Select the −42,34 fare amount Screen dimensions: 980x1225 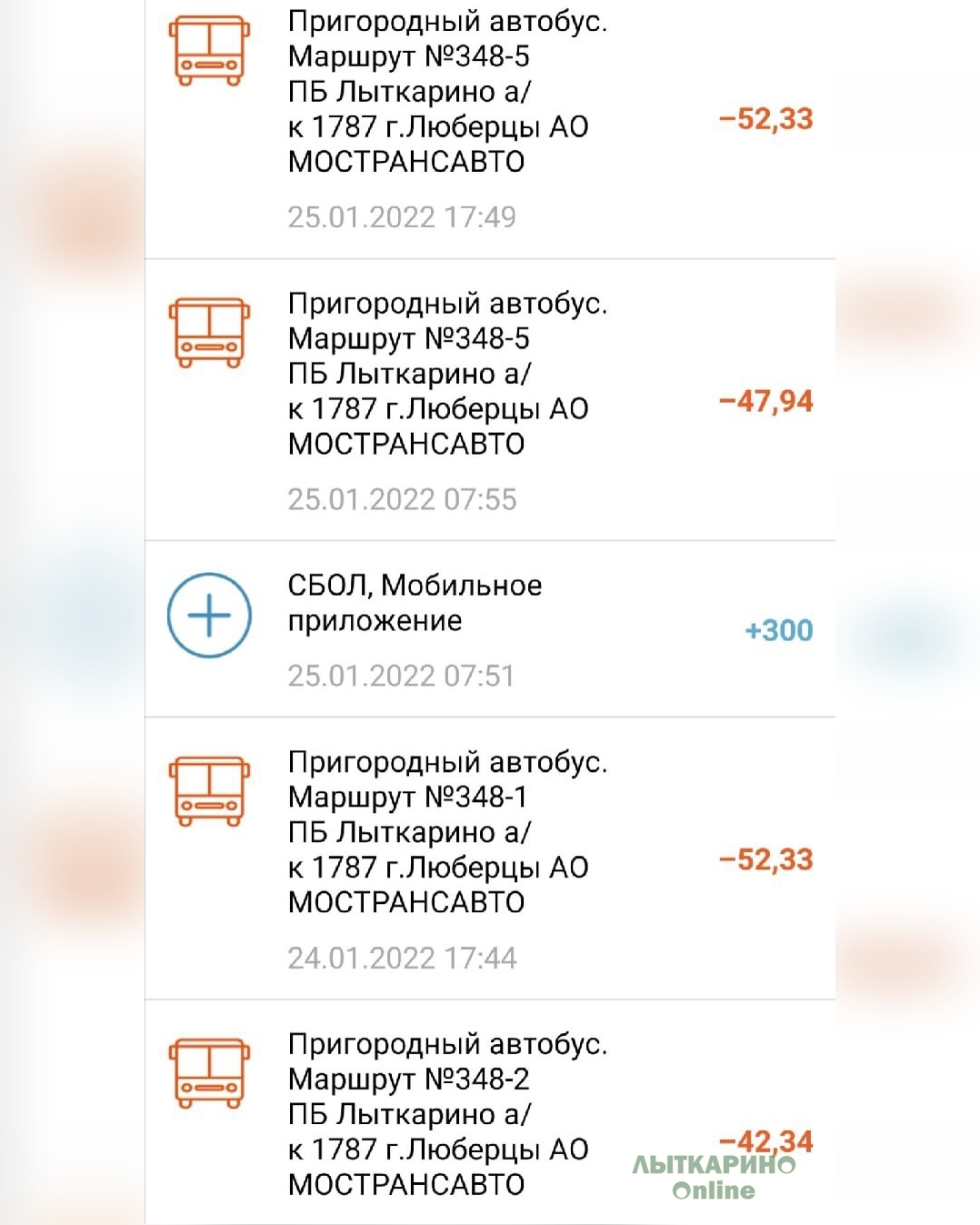[x=765, y=1141]
